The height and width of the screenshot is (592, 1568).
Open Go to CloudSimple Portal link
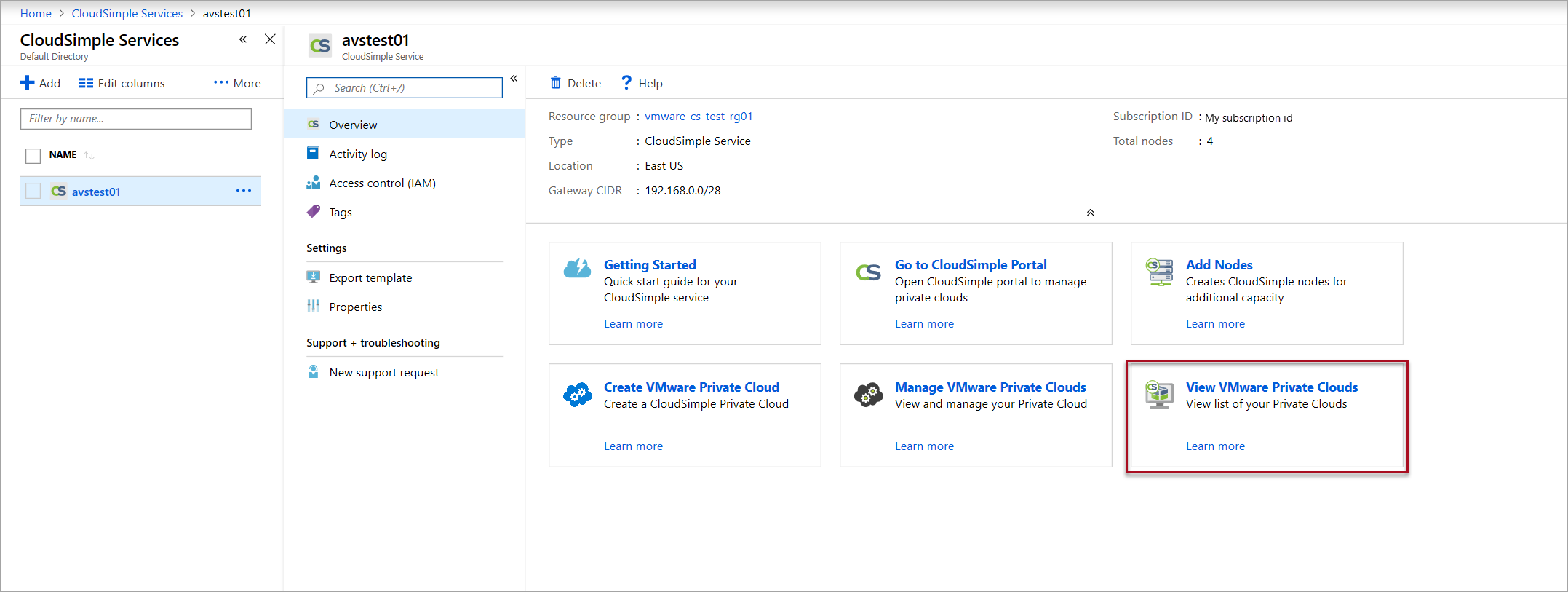click(971, 265)
